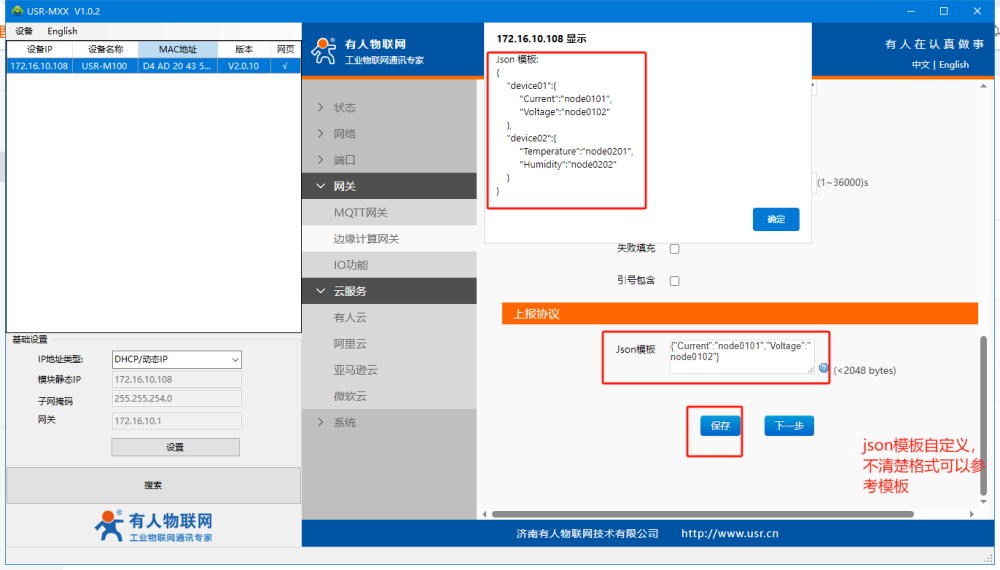Click the horizontal scrollbar's right arrow

point(971,514)
